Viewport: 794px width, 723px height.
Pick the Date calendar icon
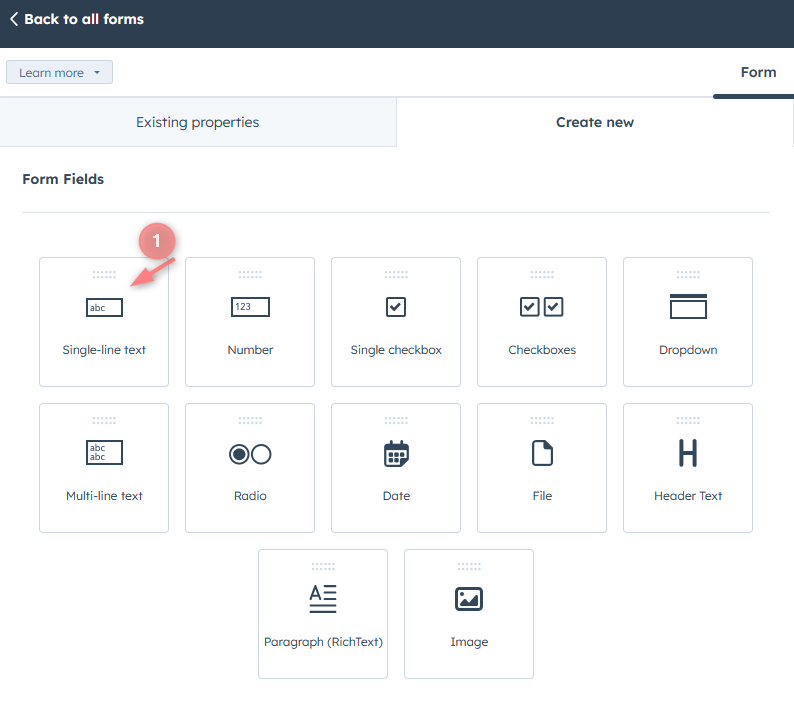[396, 454]
